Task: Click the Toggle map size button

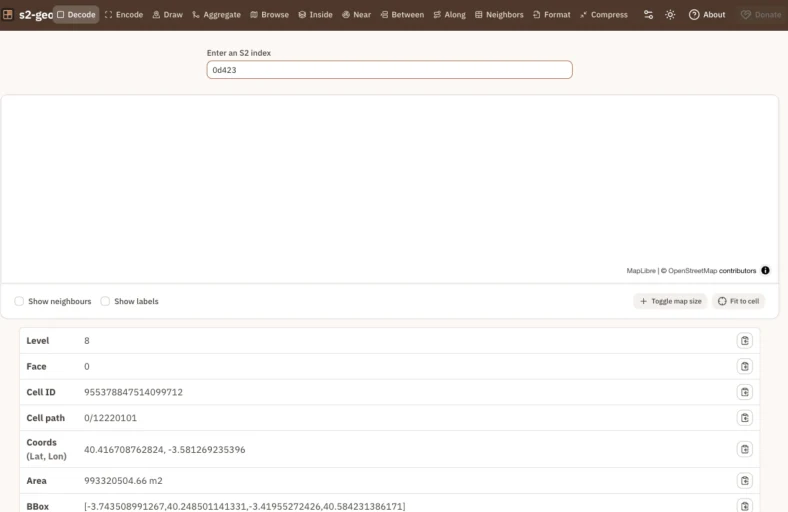Action: point(670,301)
